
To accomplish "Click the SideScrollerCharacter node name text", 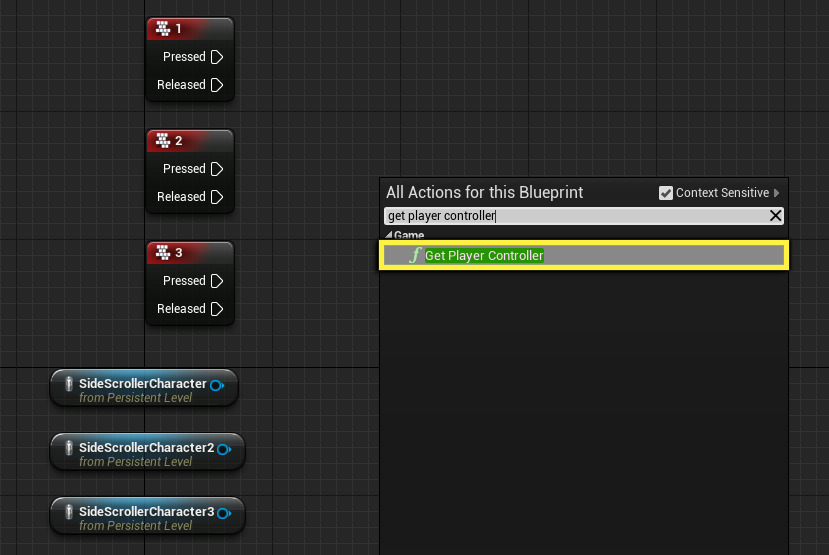I will (143, 384).
